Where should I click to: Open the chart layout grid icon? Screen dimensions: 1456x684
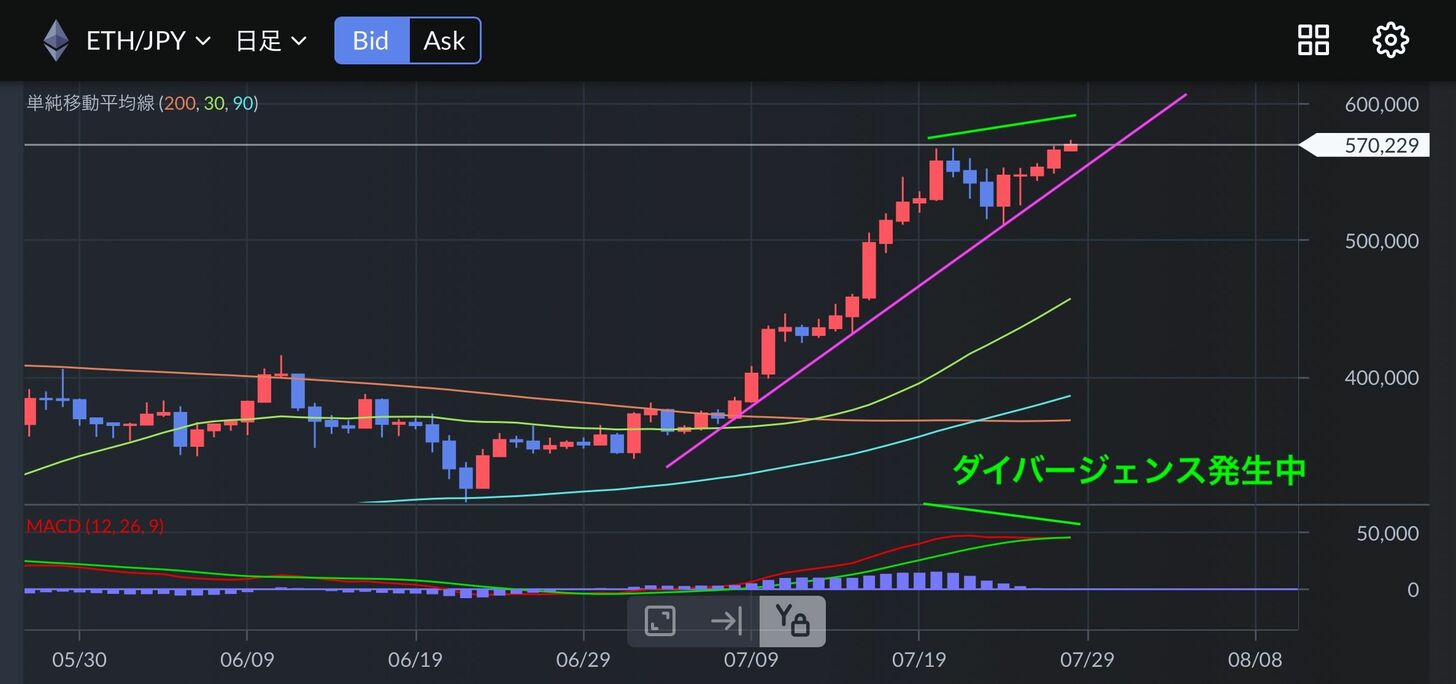1313,40
